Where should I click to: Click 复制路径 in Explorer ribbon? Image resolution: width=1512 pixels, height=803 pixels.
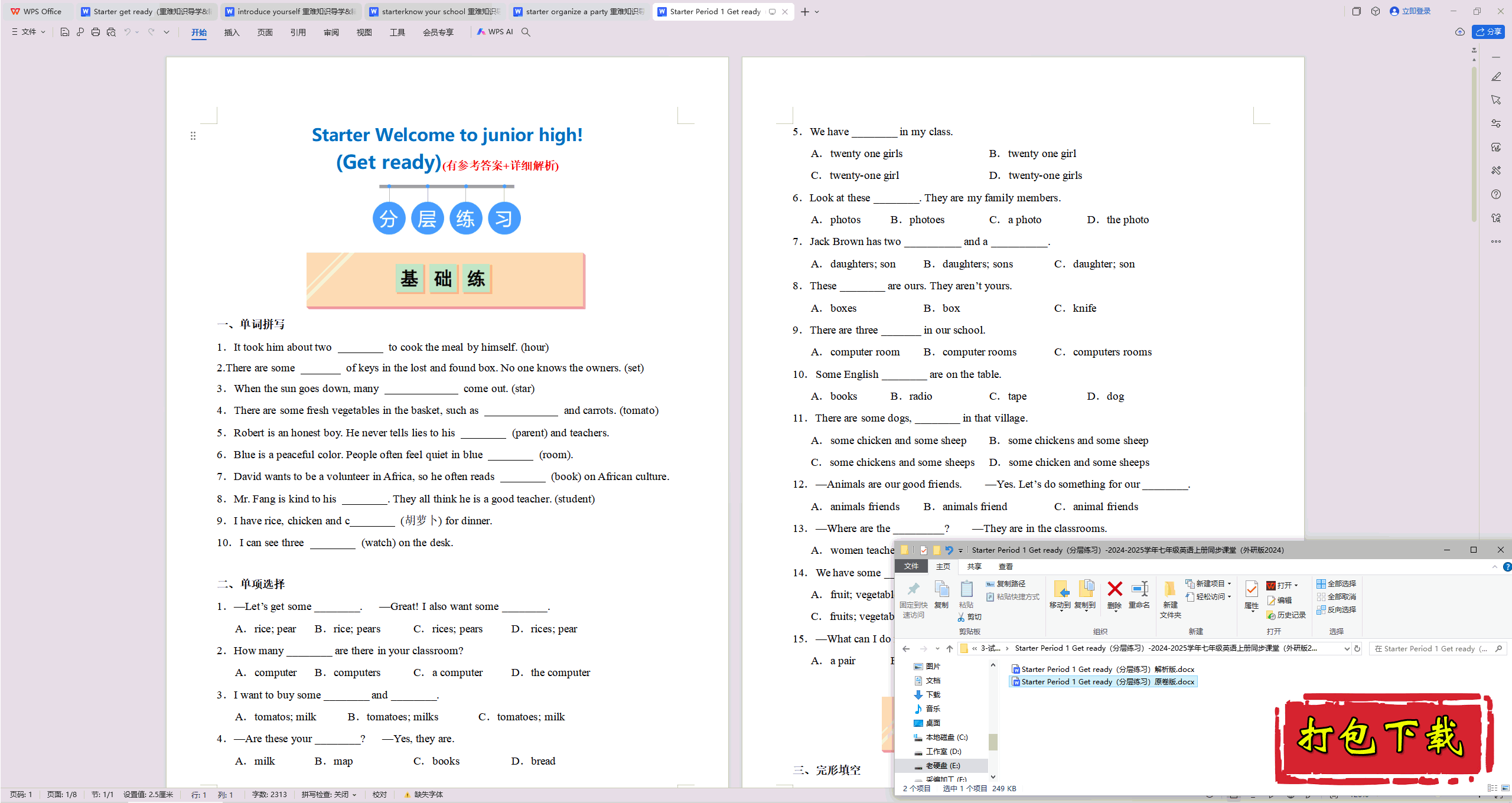(x=1005, y=584)
